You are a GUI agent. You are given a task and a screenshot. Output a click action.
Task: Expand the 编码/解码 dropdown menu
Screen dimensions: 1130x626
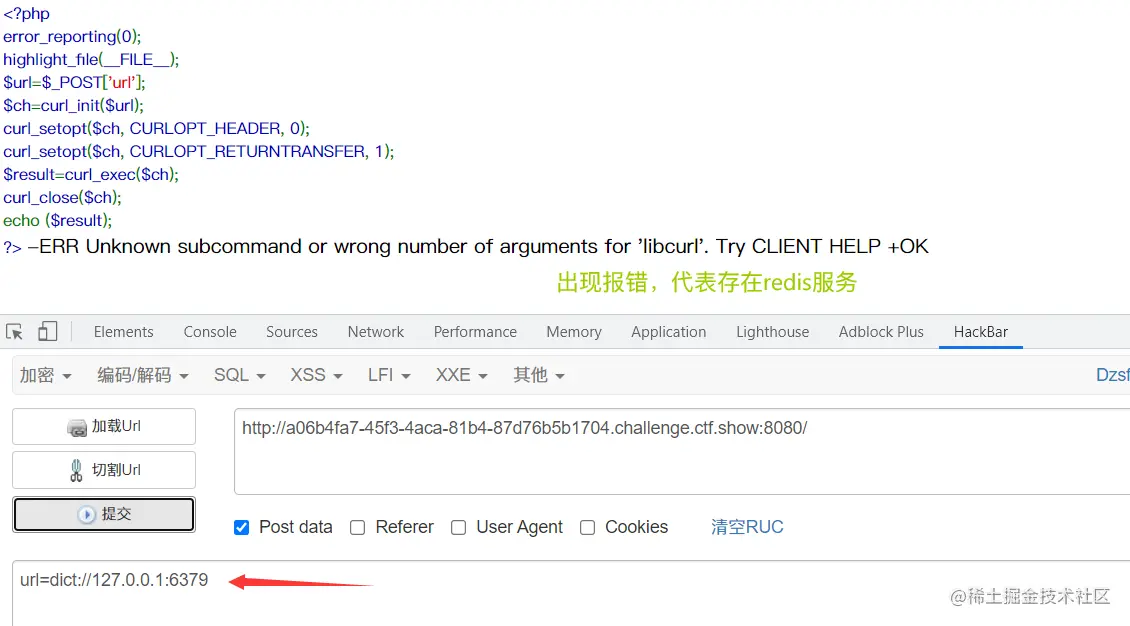[143, 375]
